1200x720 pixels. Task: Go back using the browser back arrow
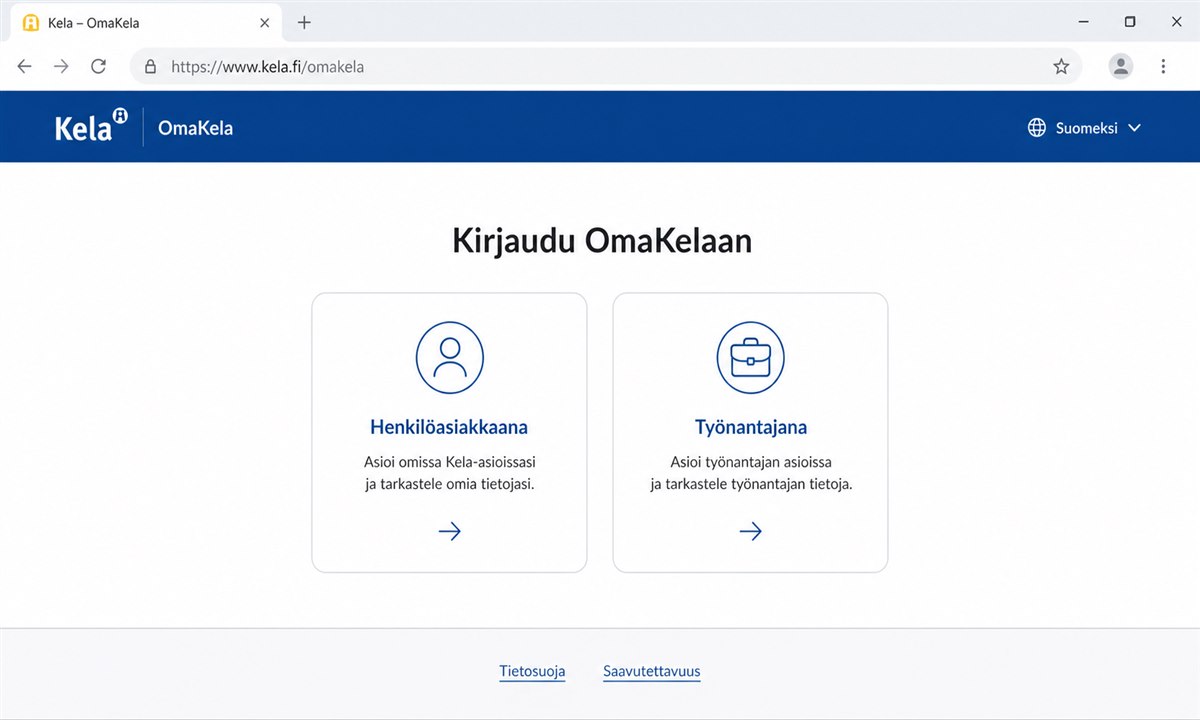coord(24,66)
